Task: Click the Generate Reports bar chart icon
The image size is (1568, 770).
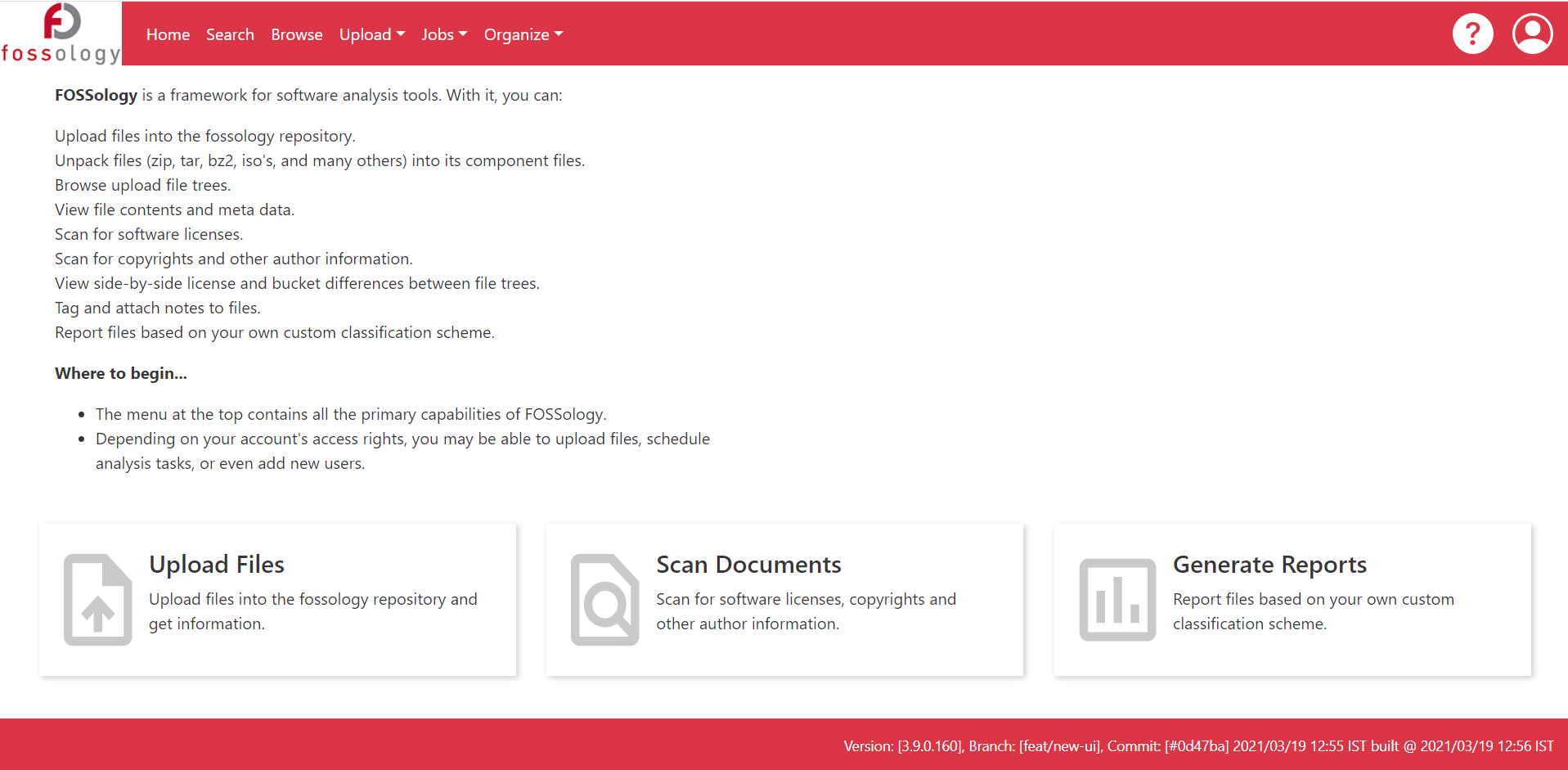Action: 1117,600
